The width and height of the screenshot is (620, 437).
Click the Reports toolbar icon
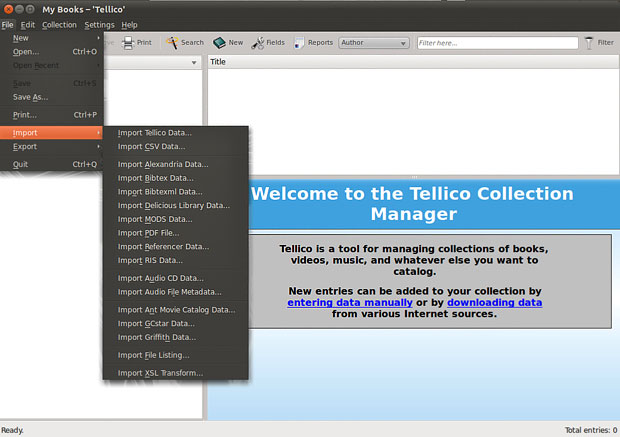(299, 43)
